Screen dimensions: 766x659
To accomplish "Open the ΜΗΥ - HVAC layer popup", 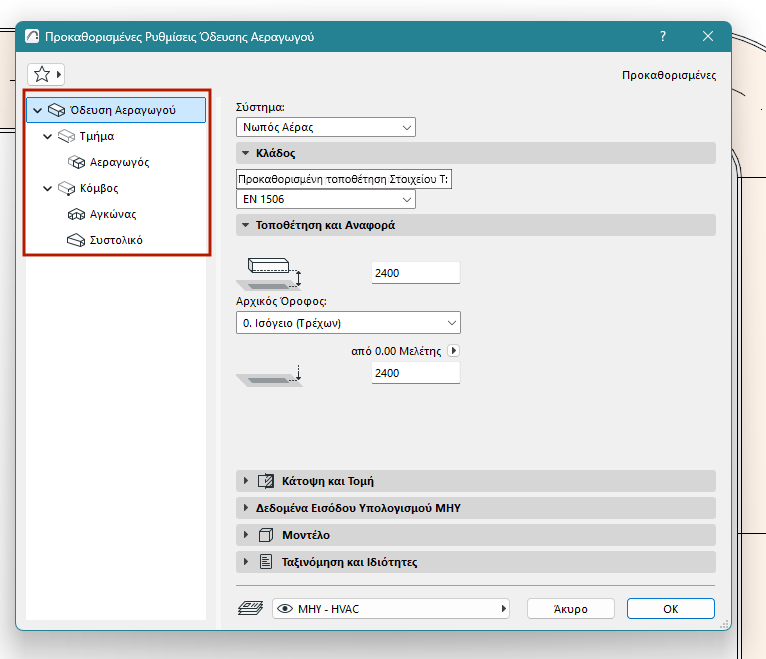I will 391,609.
